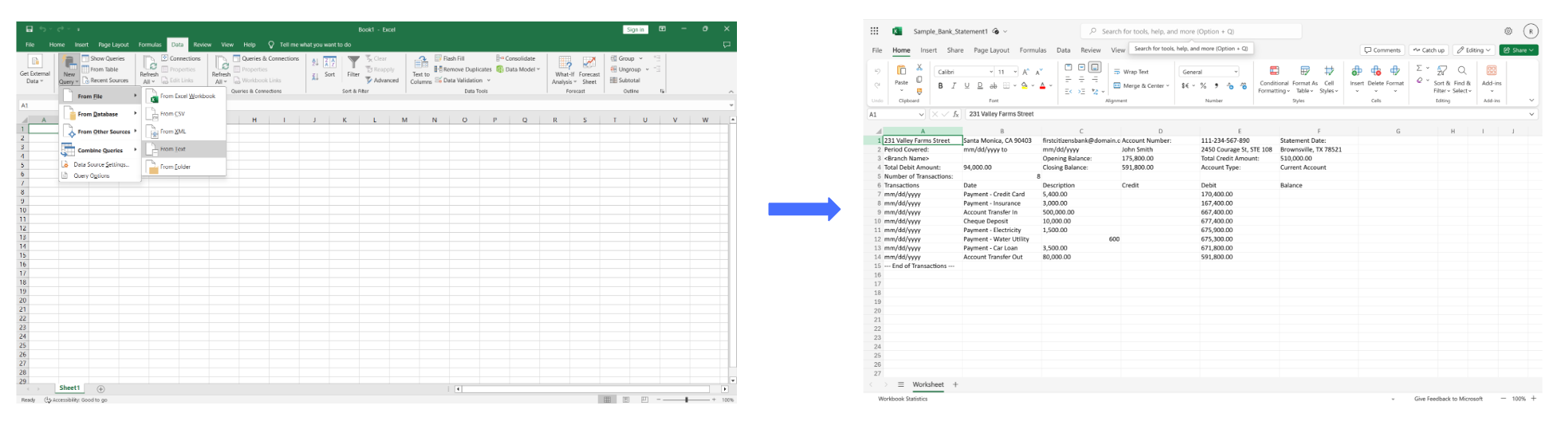Click Remove Duplicates button
Viewport: 1568px width, 437px height.
[x=463, y=69]
